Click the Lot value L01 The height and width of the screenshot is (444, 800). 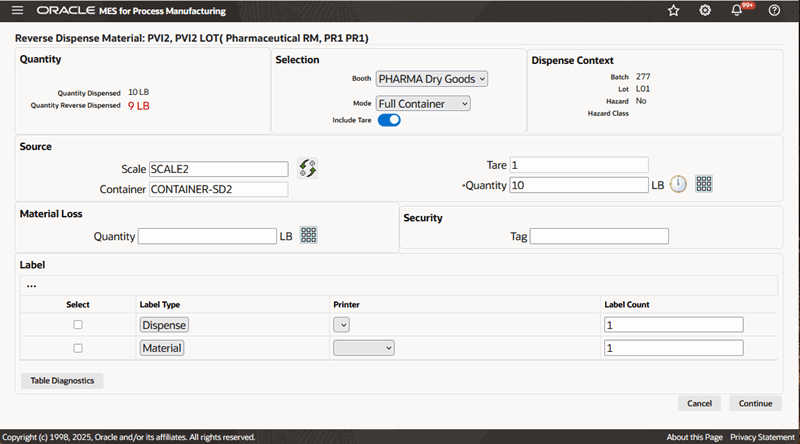click(643, 89)
